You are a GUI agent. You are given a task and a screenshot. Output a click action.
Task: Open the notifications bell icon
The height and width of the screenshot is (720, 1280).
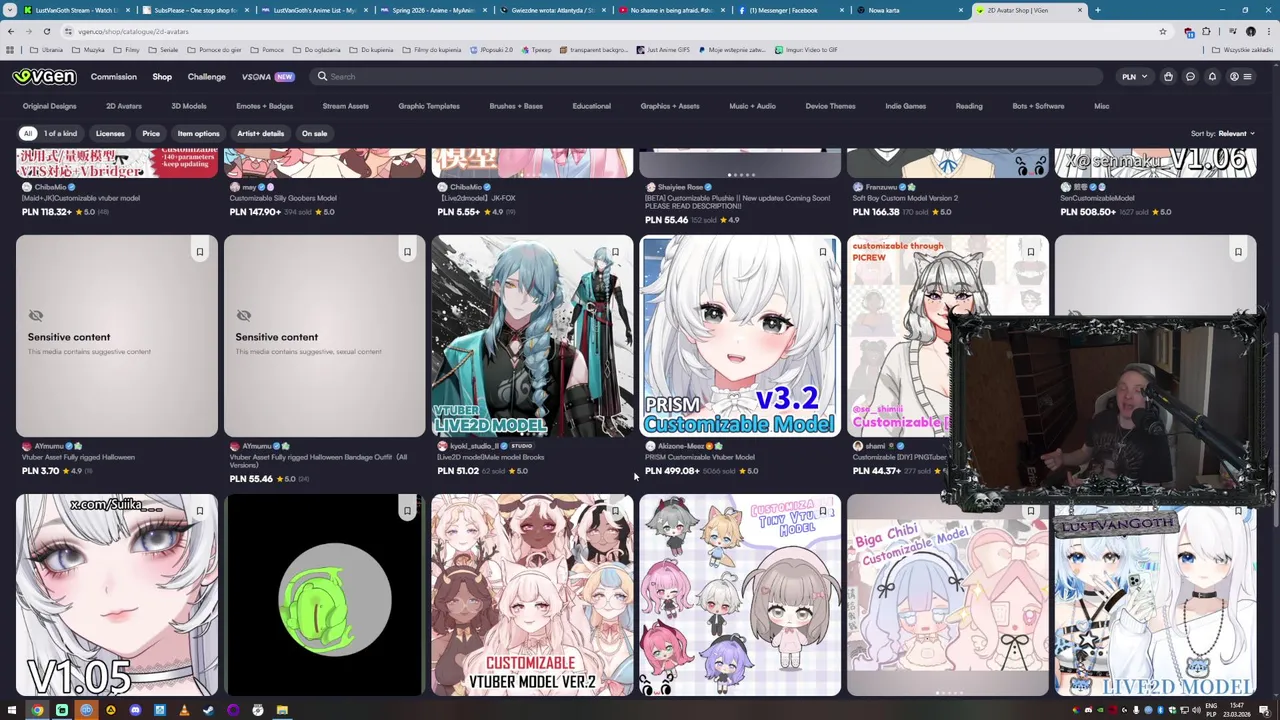click(x=1212, y=77)
